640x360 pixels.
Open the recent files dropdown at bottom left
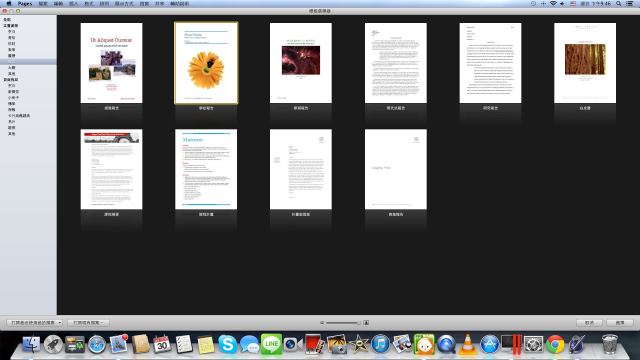click(x=34, y=322)
